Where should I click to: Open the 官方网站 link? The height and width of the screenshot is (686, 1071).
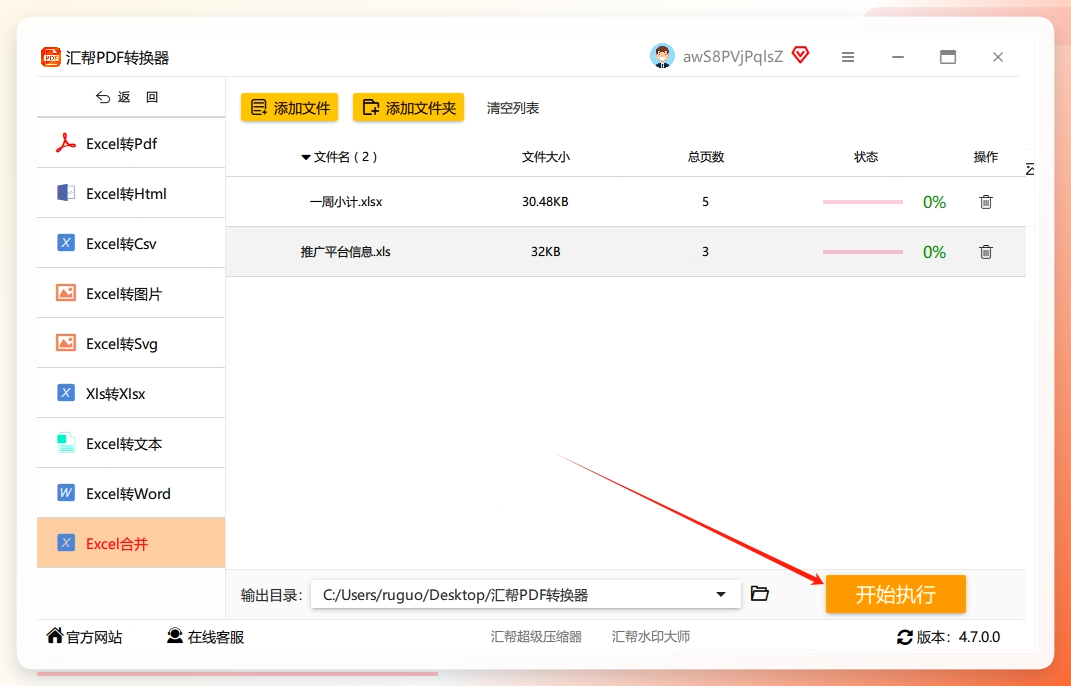pyautogui.click(x=84, y=637)
